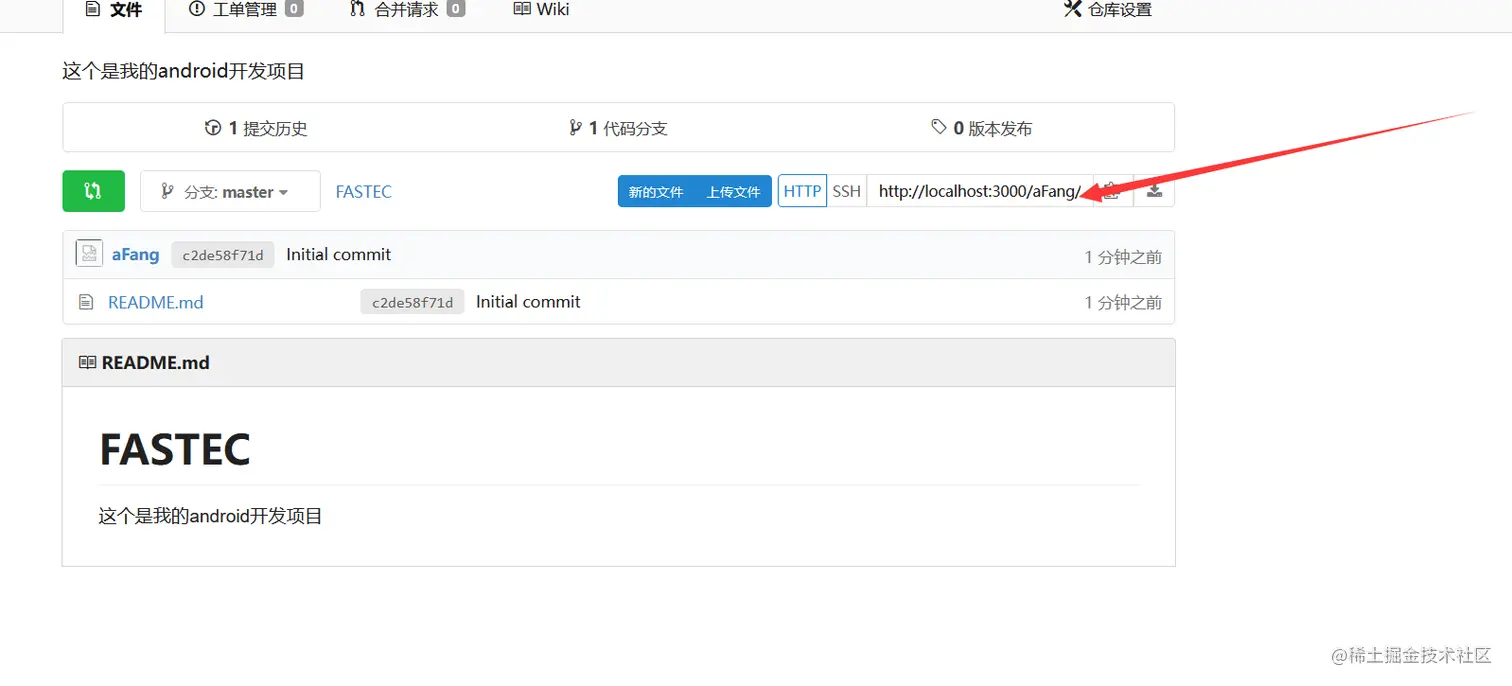The height and width of the screenshot is (686, 1512).
Task: Open the FASTEC breadcrumb link
Action: pos(364,191)
